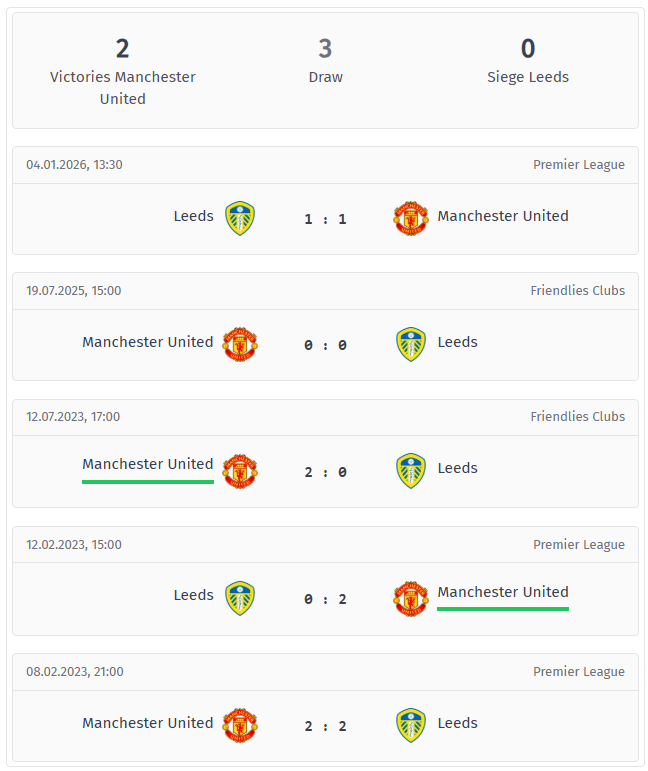Select Friendlies Clubs label on 19.07.2025 match
The image size is (648, 771).
577,291
